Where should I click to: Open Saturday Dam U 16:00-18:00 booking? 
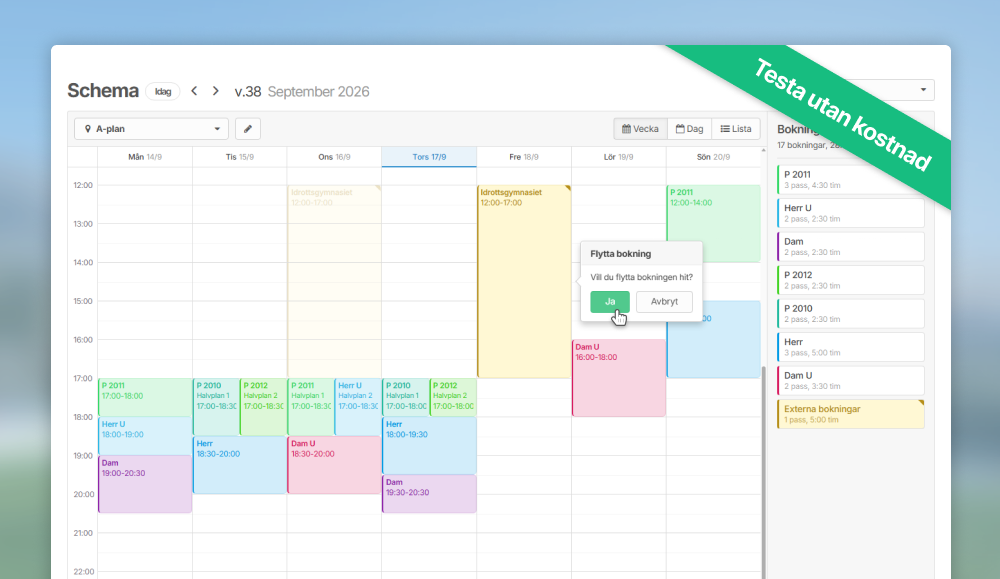coord(619,377)
